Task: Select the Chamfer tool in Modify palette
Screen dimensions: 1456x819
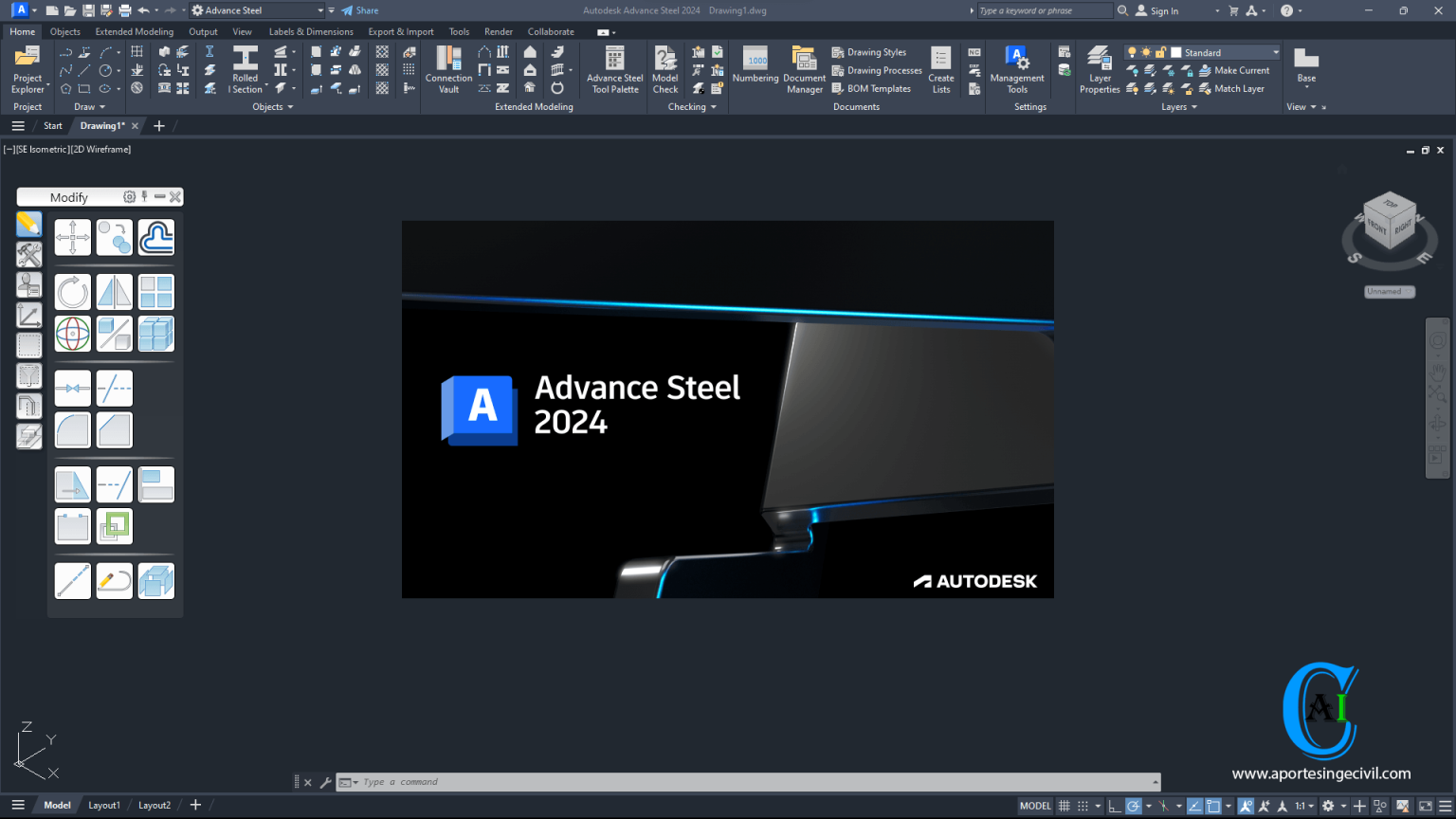Action: click(115, 430)
